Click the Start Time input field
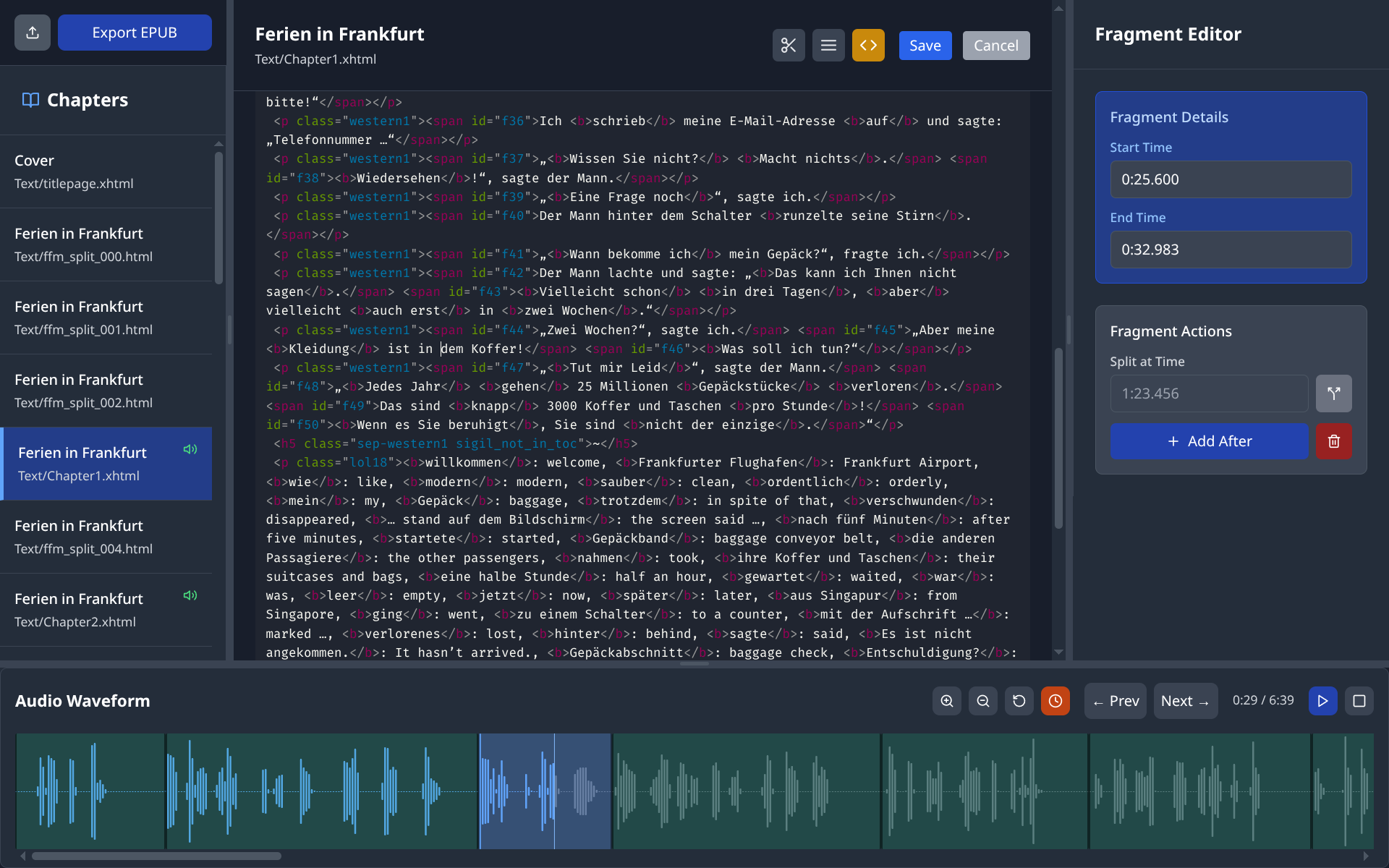Screen dimensions: 1389x868 (1230, 179)
